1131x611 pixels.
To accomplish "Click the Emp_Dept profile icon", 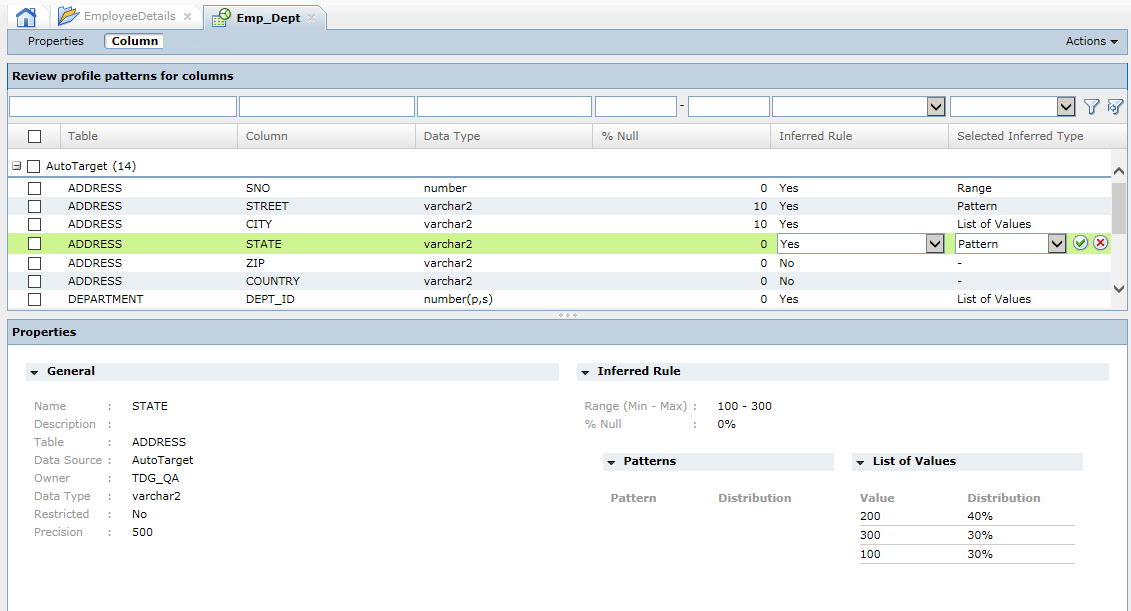I will tap(221, 17).
